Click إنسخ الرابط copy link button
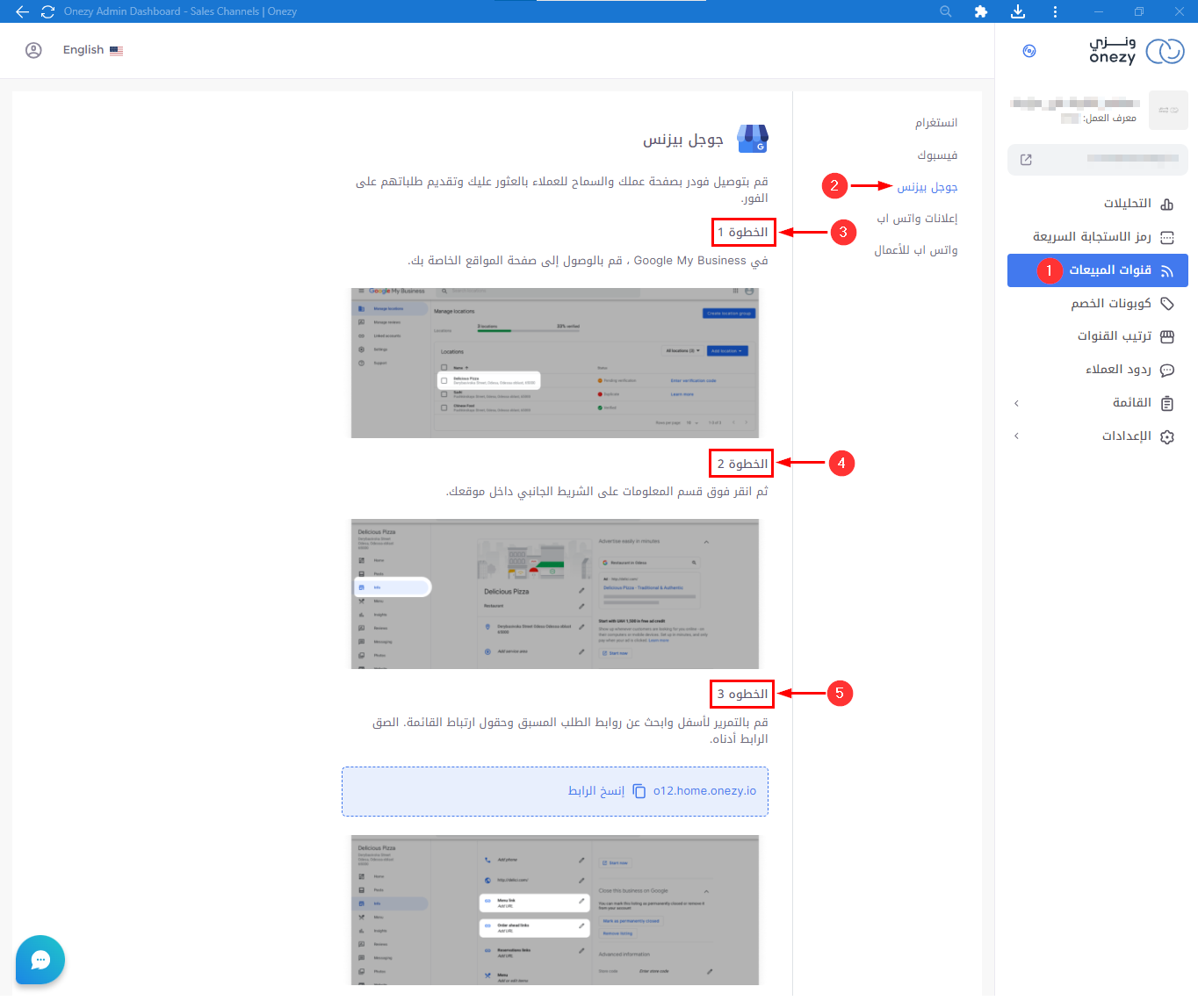 point(596,791)
